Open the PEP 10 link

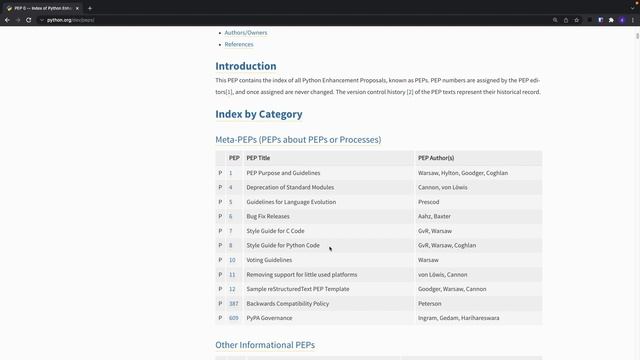(x=232, y=260)
